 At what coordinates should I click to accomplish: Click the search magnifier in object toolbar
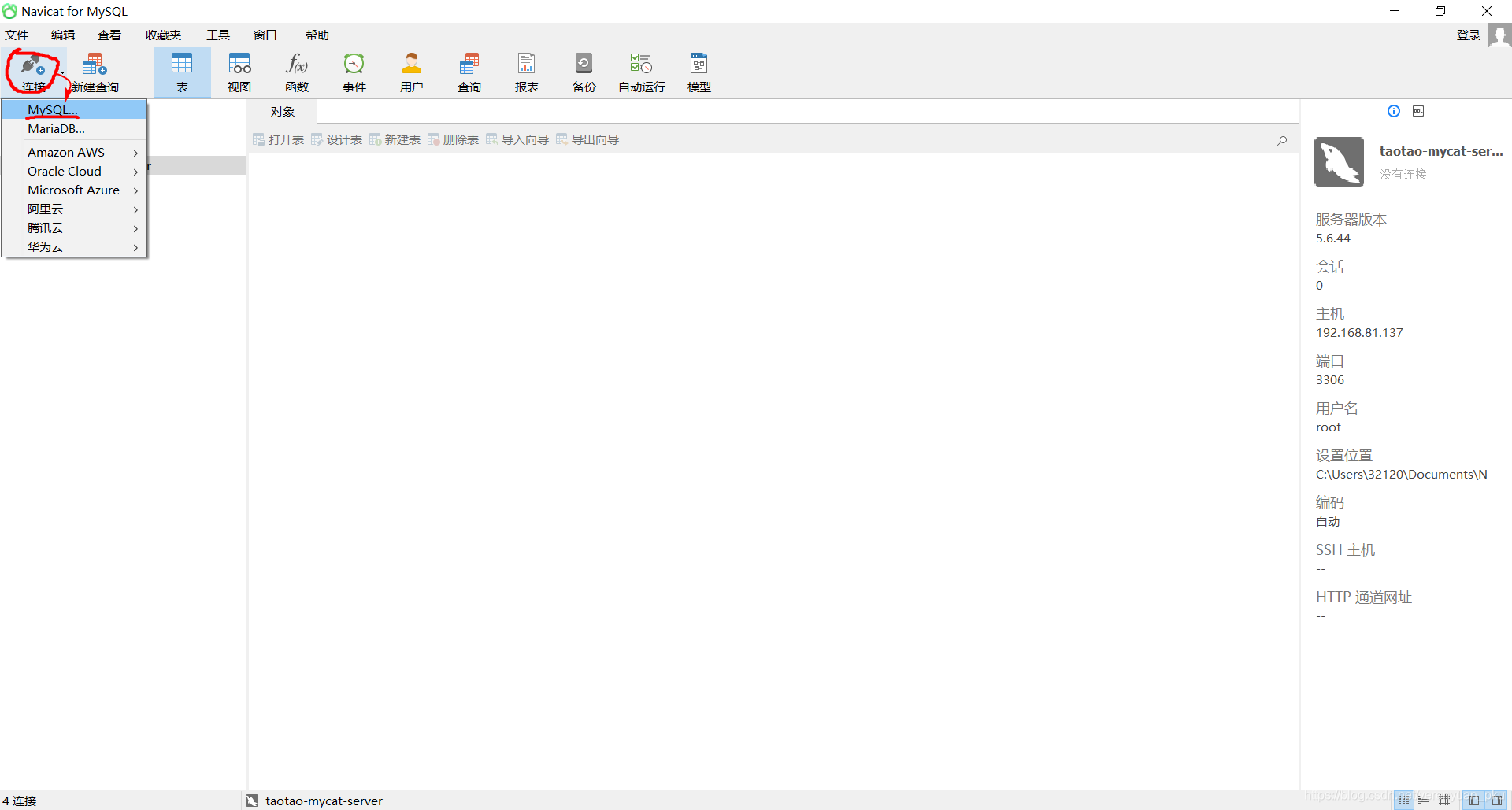(x=1282, y=140)
